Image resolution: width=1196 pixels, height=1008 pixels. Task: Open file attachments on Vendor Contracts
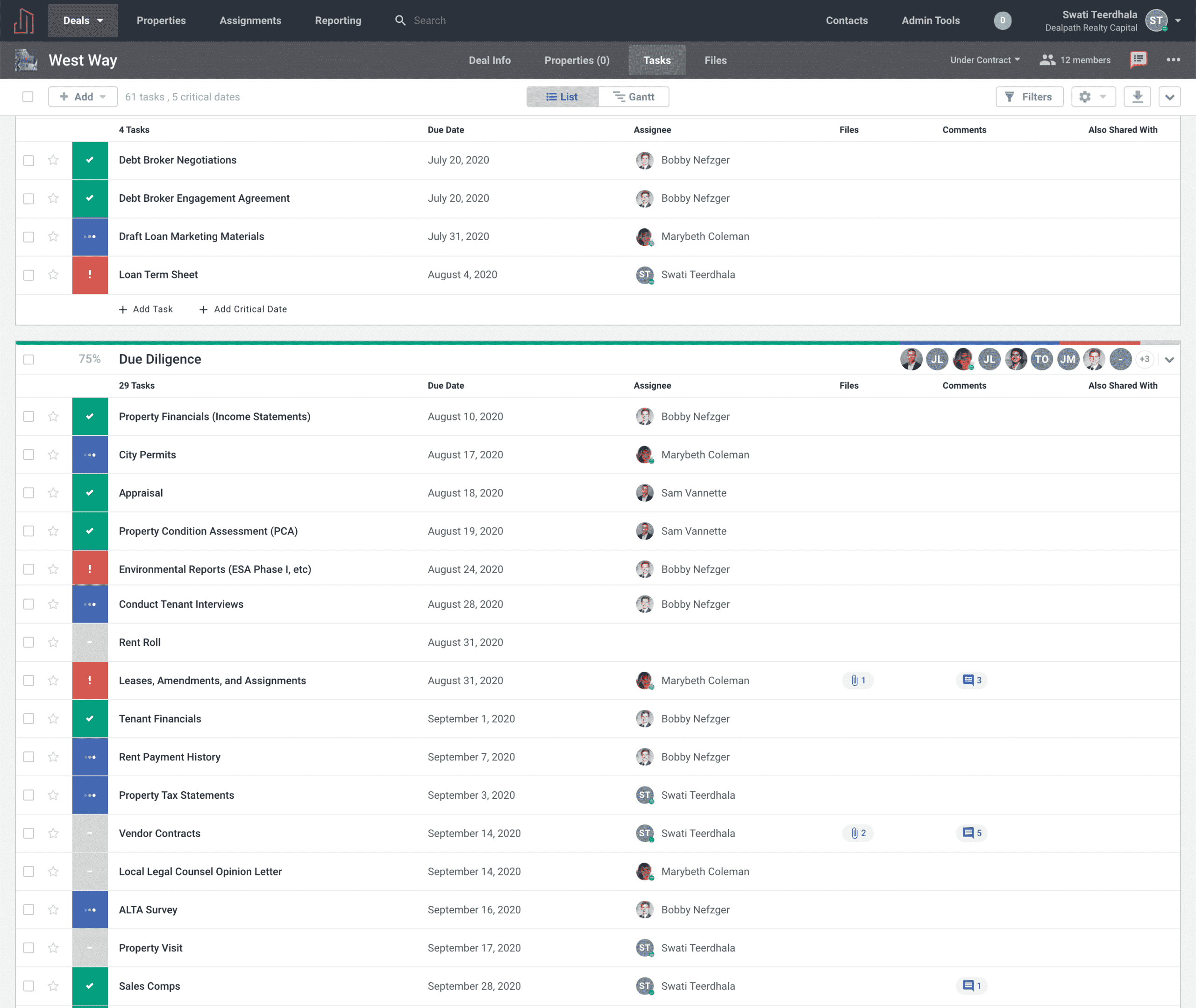pyautogui.click(x=858, y=833)
